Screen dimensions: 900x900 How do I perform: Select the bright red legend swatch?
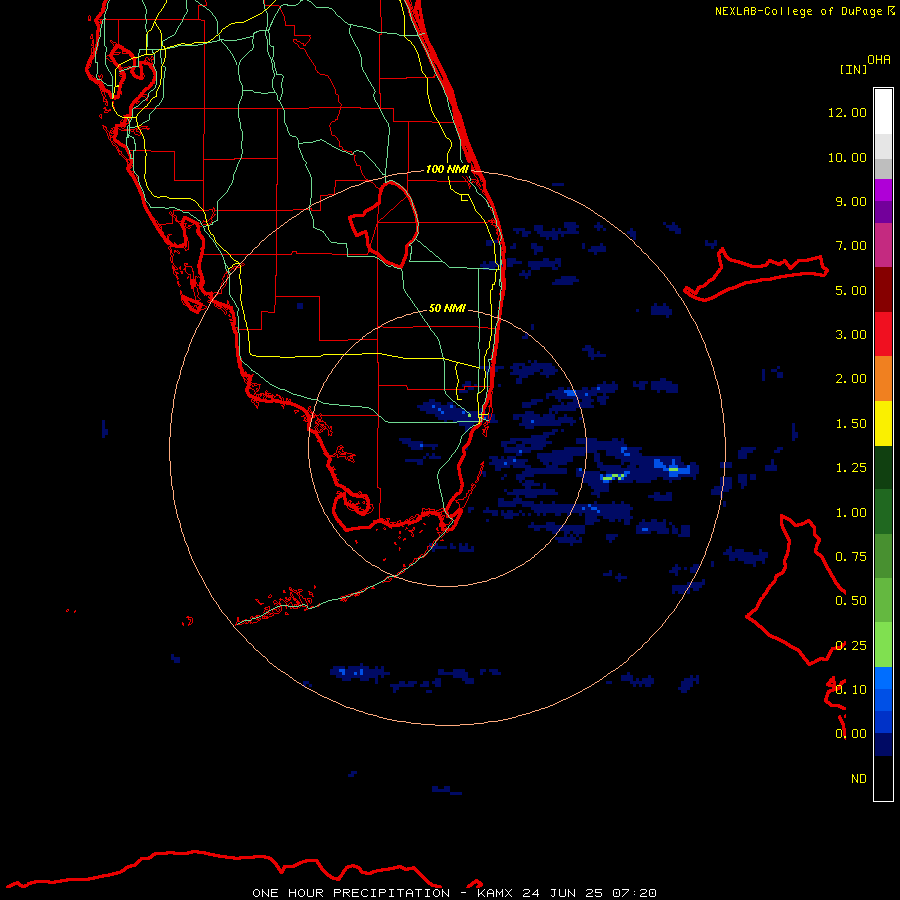point(883,334)
